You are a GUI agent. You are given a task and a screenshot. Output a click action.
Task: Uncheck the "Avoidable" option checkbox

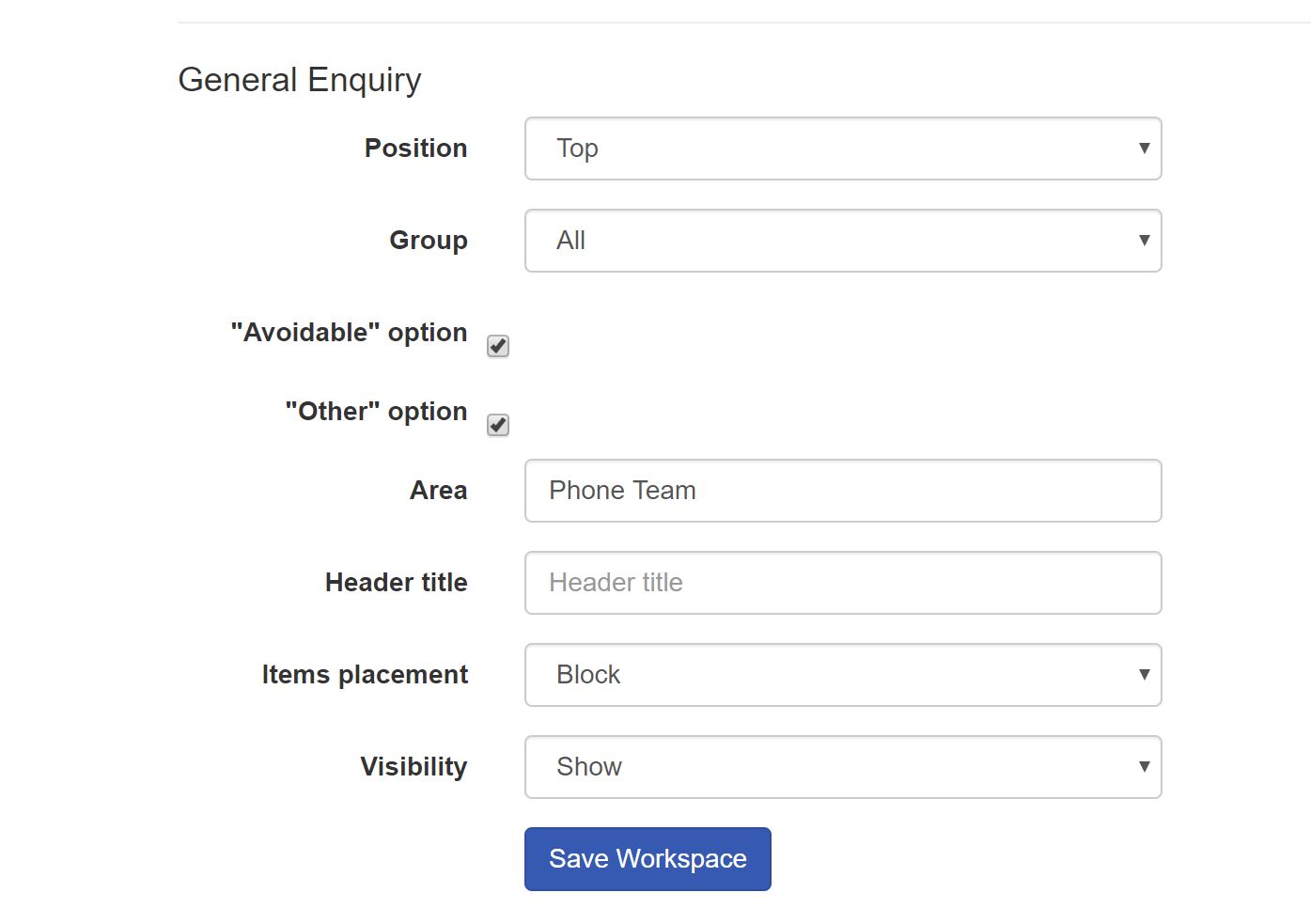pyautogui.click(x=498, y=346)
